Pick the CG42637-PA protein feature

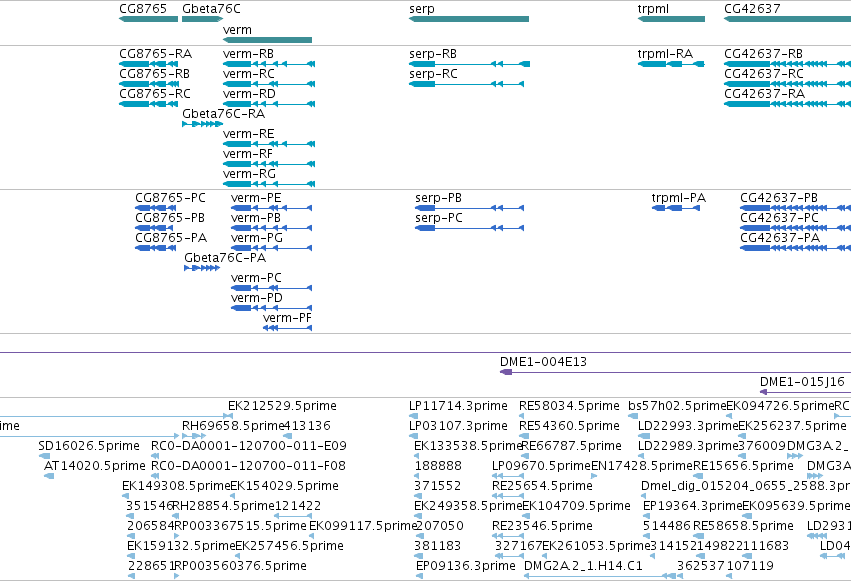796,248
